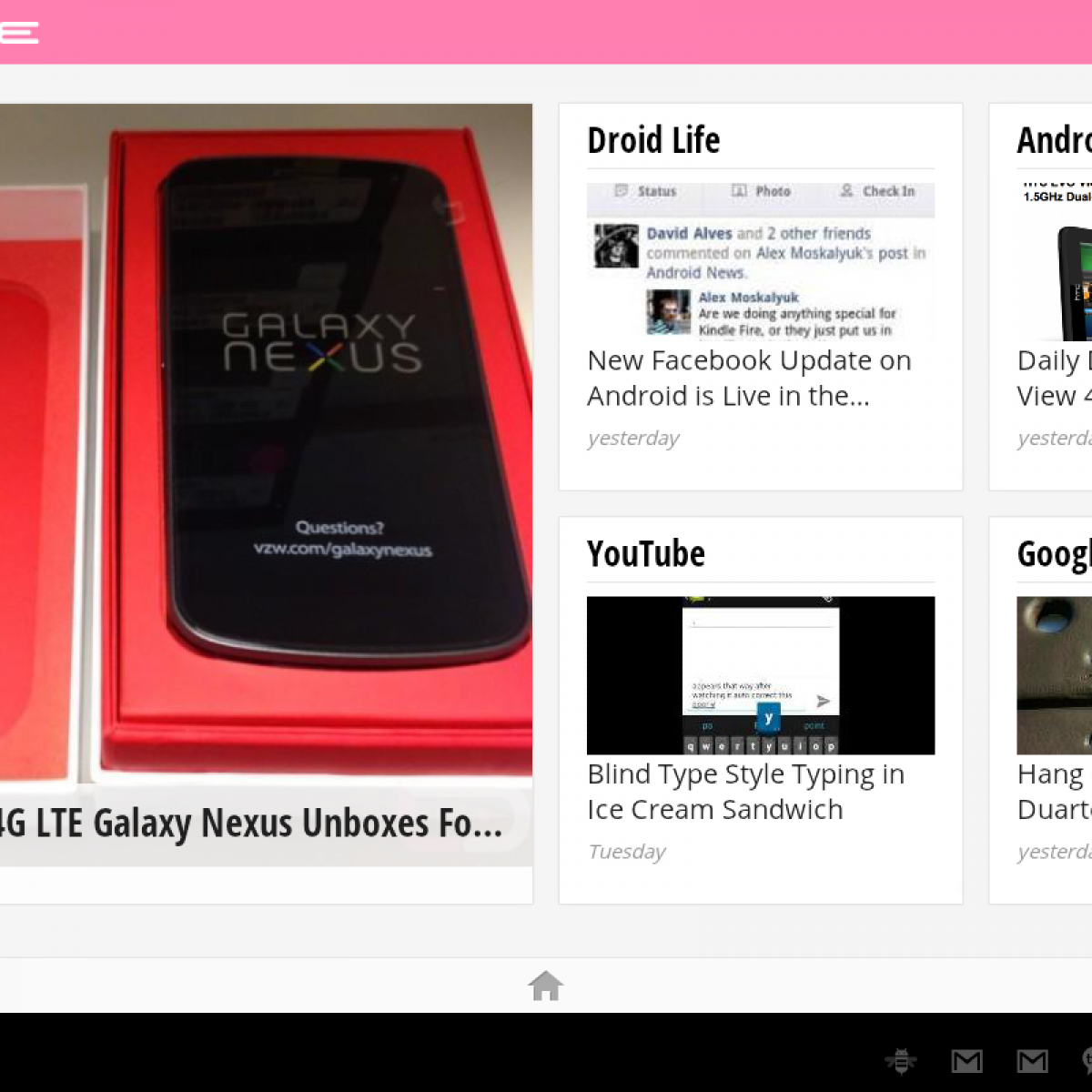Screen dimensions: 1092x1092
Task: Open '4G LTE Galaxy Nexus Unboxes' headline
Action: pyautogui.click(x=250, y=824)
